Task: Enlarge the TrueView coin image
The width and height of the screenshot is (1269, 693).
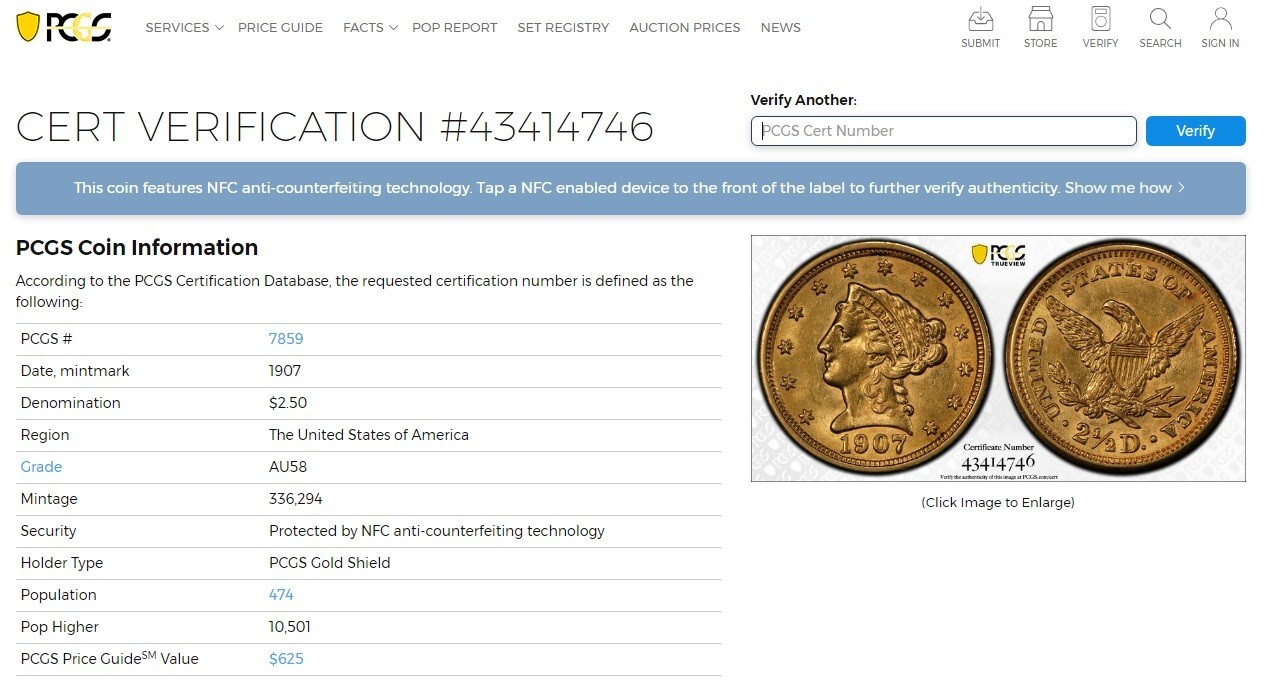Action: (998, 358)
